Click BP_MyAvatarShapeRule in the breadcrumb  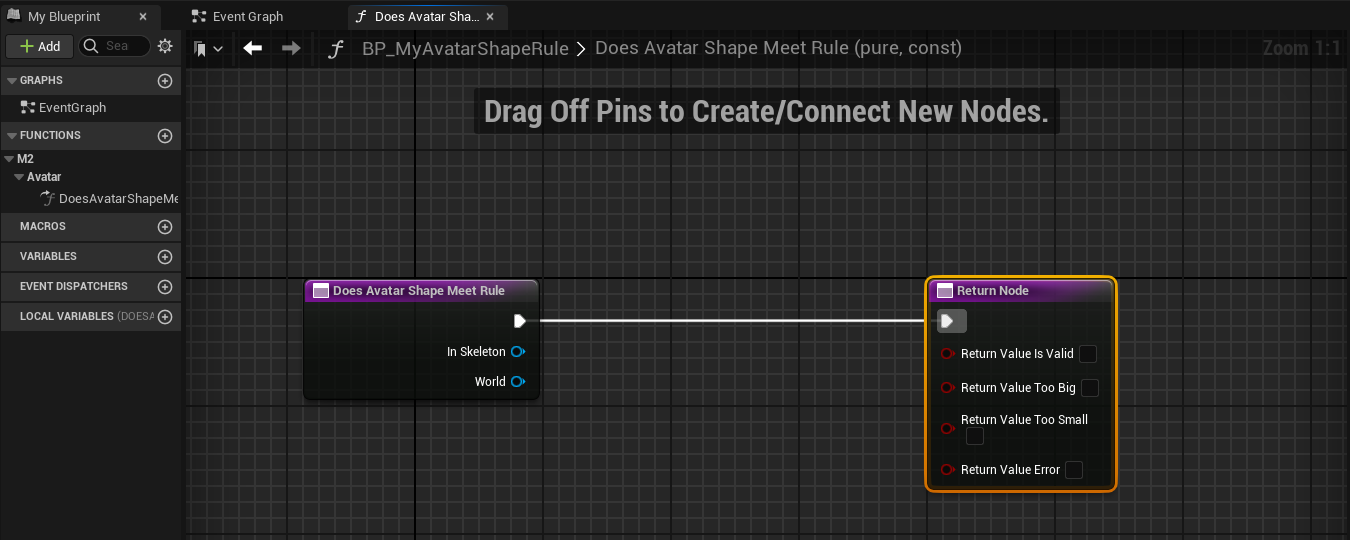[465, 48]
